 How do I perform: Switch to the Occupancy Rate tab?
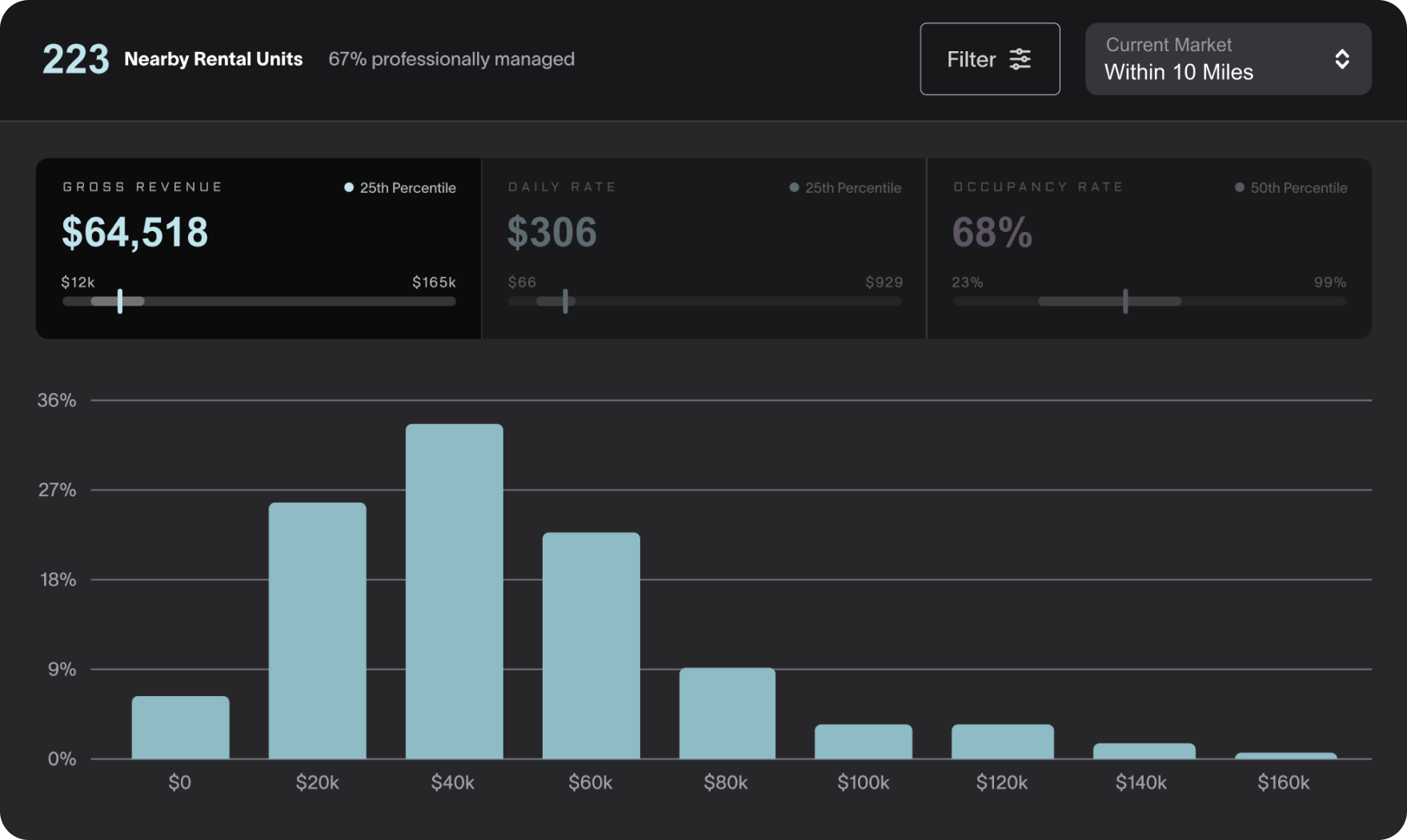[x=1149, y=248]
